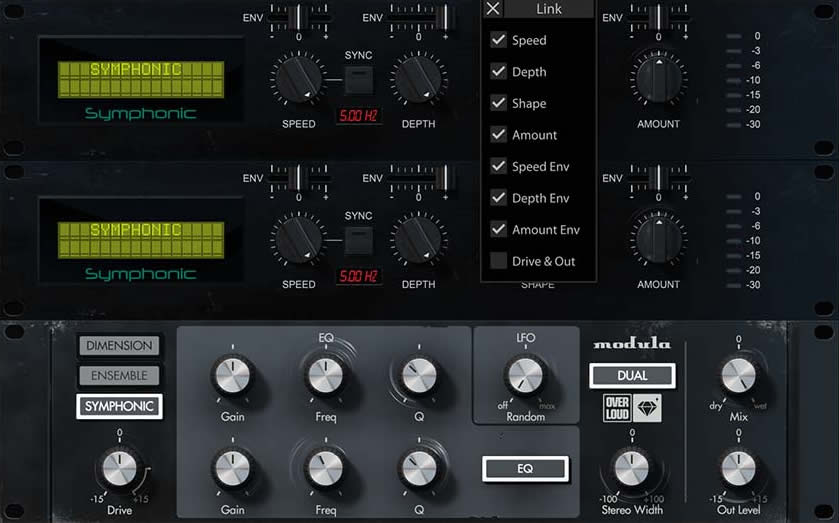Click the upper unit AMOUNT knob
This screenshot has height=523, width=839.
point(659,79)
